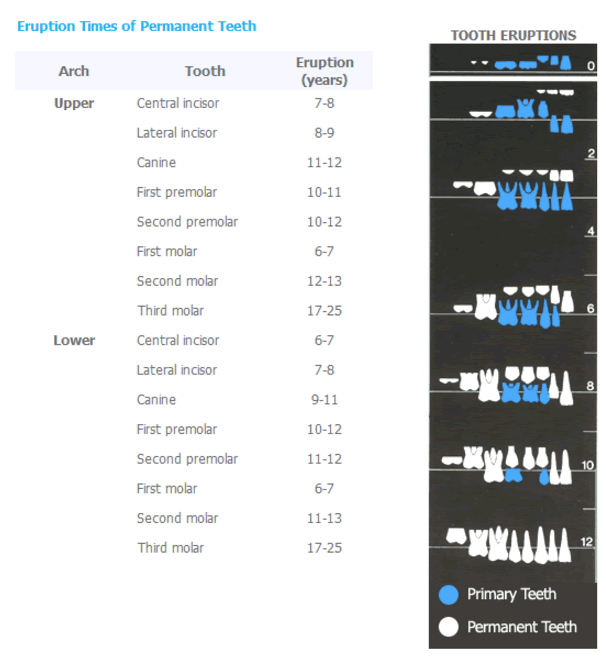Click the lower 'Canine' 9-11 eruption value

tap(324, 400)
